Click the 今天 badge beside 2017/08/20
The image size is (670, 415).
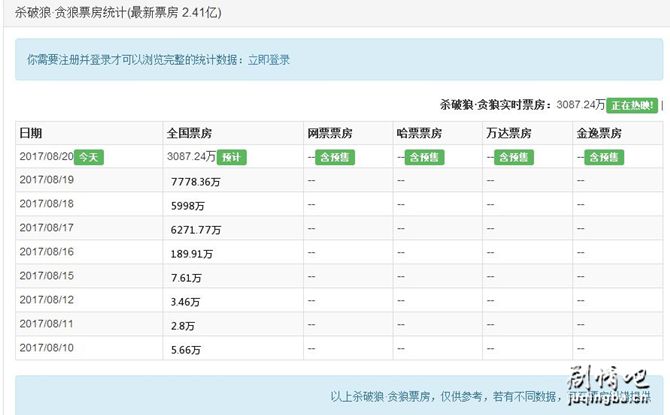pyautogui.click(x=87, y=157)
